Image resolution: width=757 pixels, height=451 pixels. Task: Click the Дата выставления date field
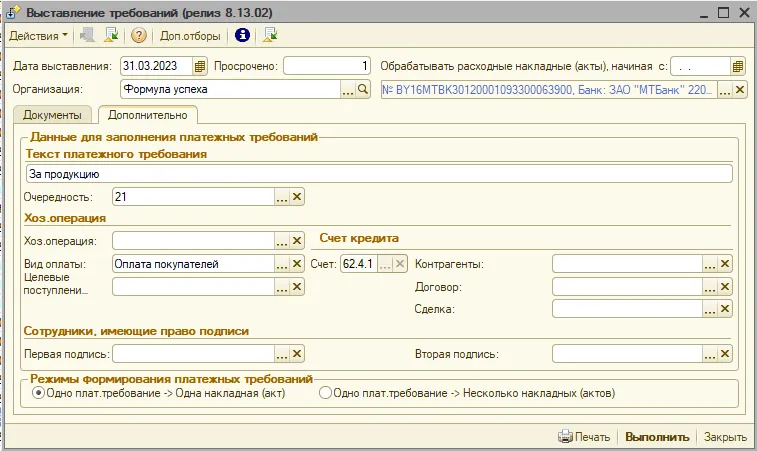(156, 66)
